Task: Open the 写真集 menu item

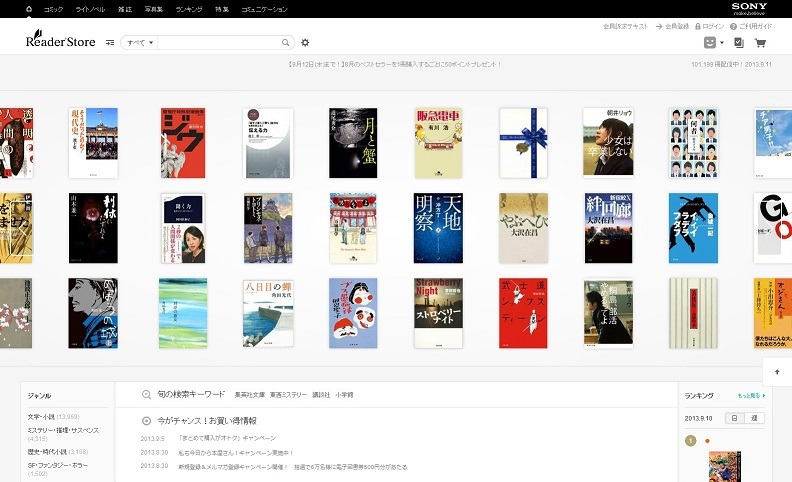Action: [x=154, y=9]
